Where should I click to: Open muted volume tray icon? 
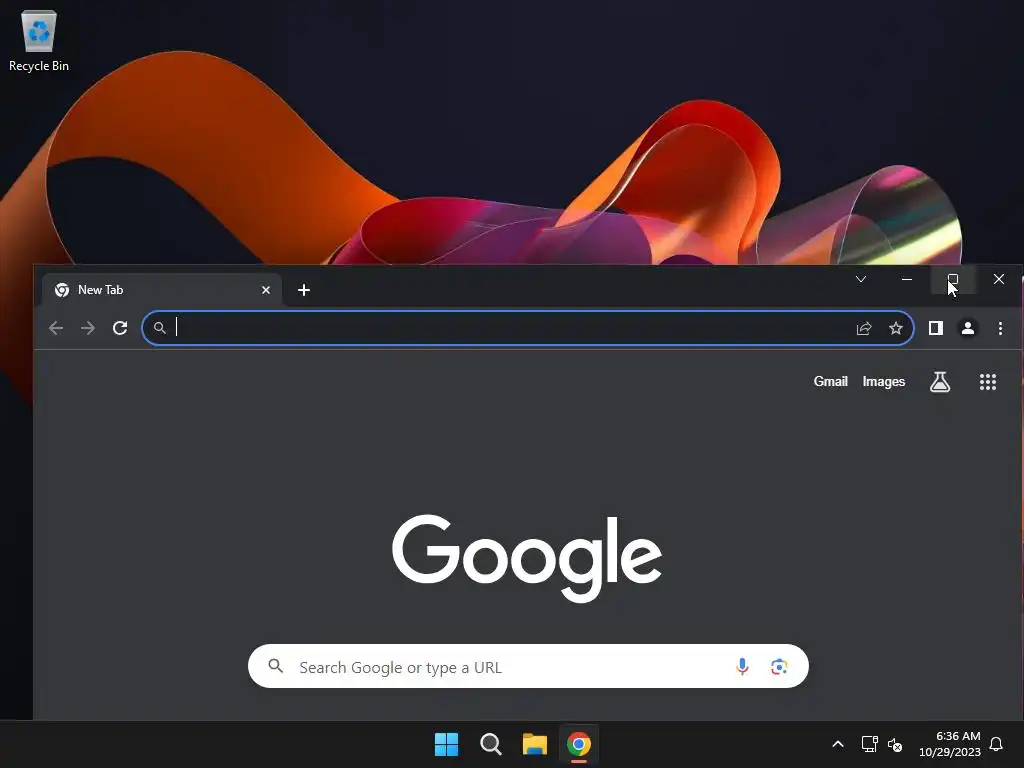[895, 744]
